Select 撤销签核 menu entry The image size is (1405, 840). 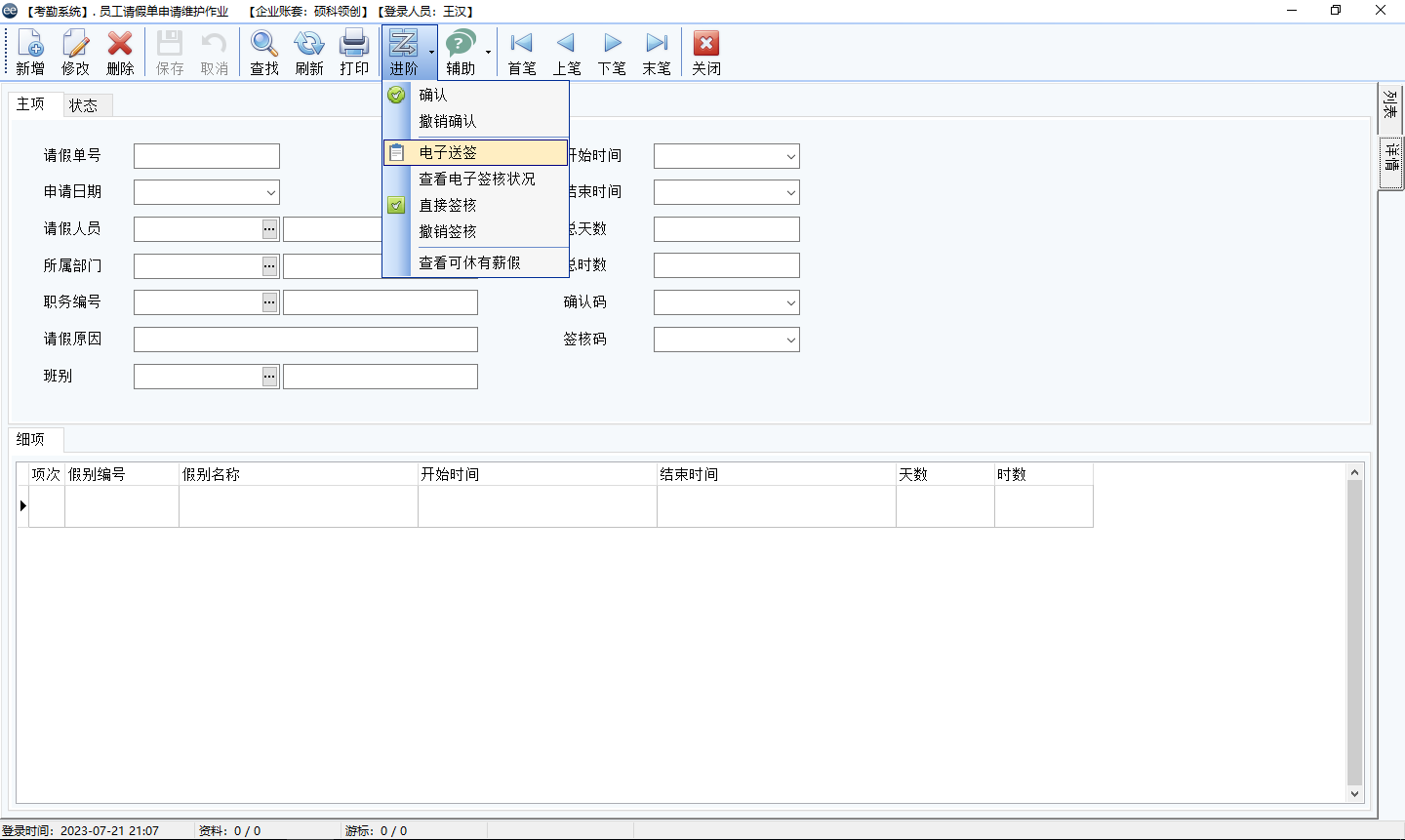[476, 231]
